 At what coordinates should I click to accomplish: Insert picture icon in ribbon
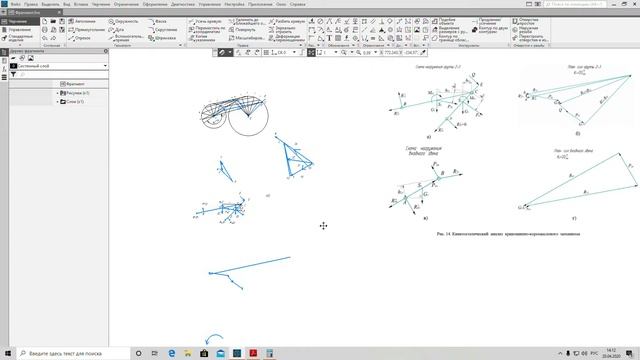(x=417, y=30)
